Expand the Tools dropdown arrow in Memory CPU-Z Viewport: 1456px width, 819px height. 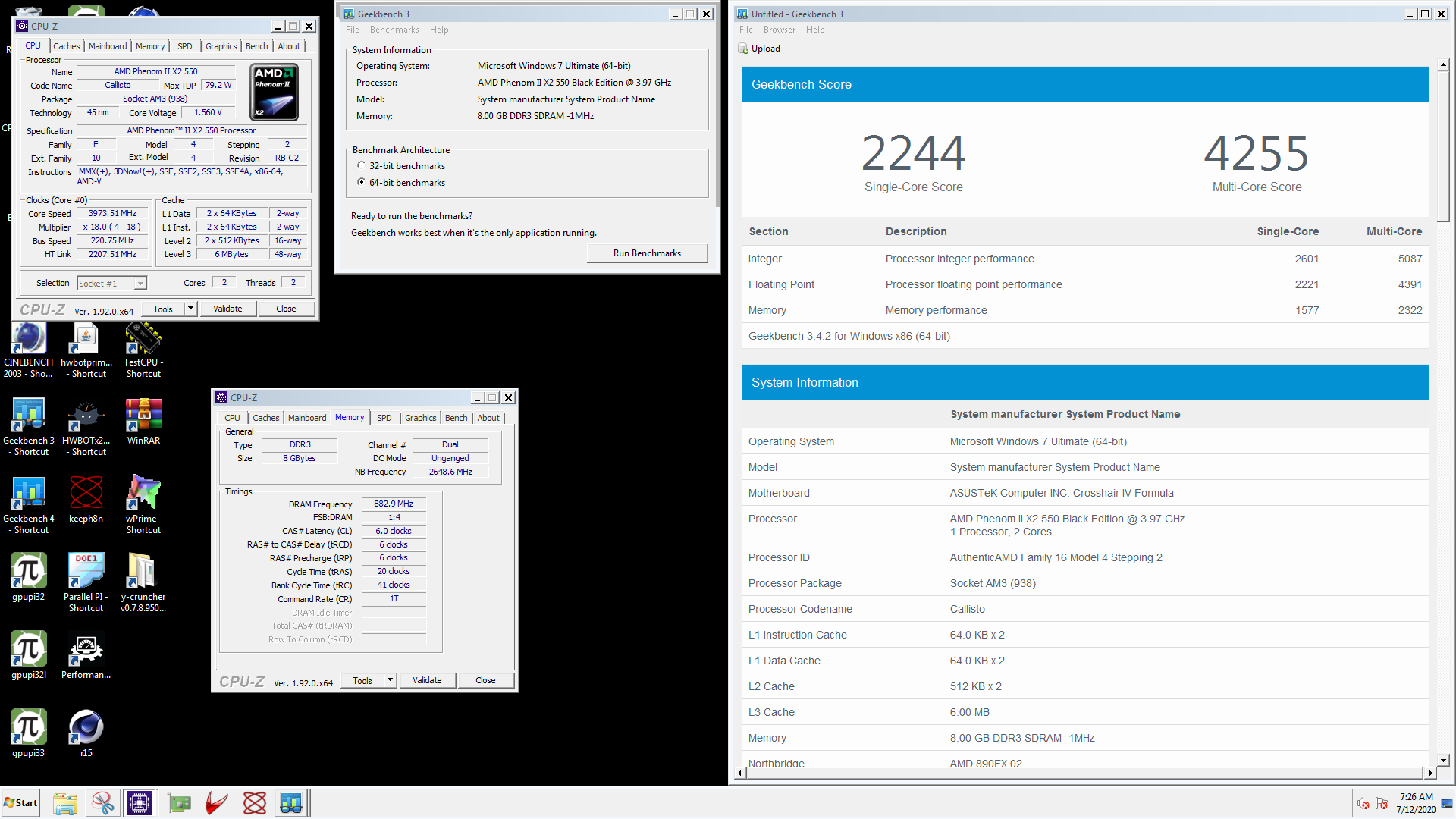[391, 680]
